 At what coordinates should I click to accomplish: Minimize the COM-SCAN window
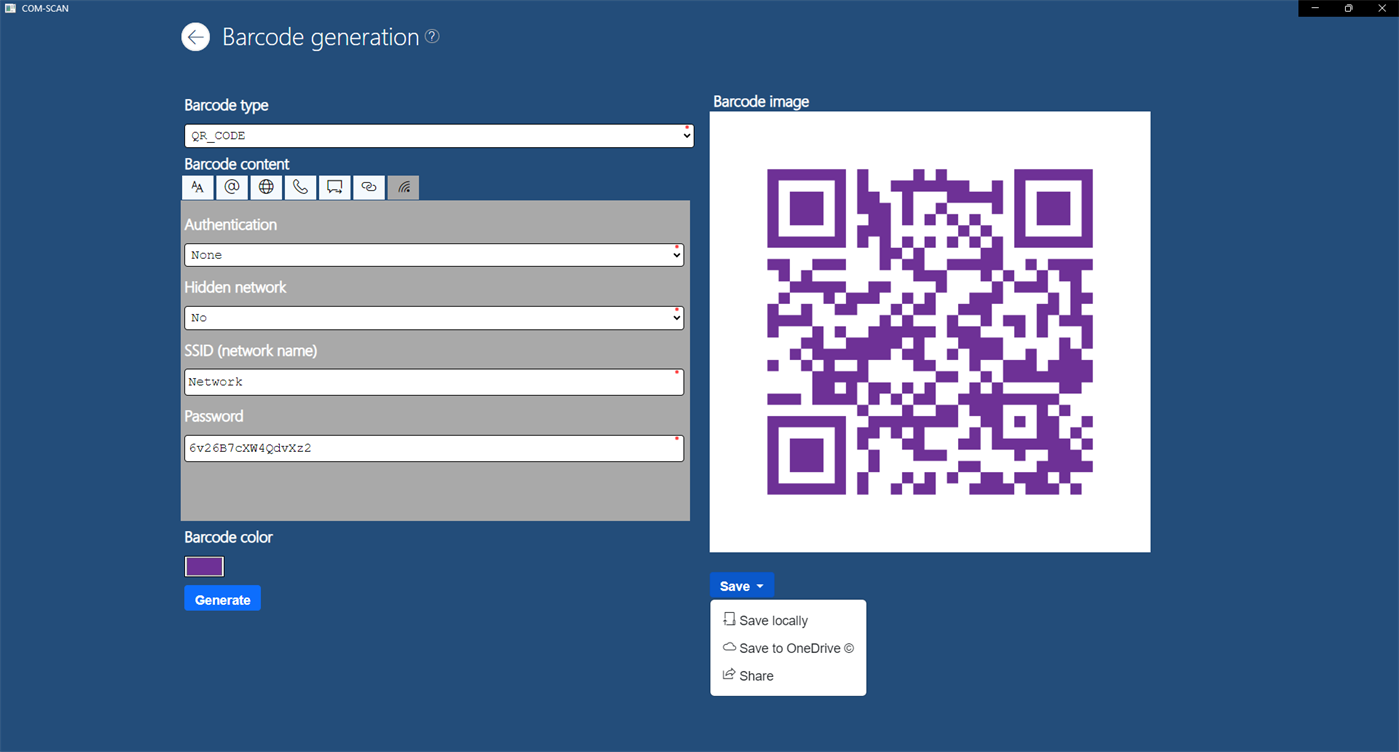1315,8
